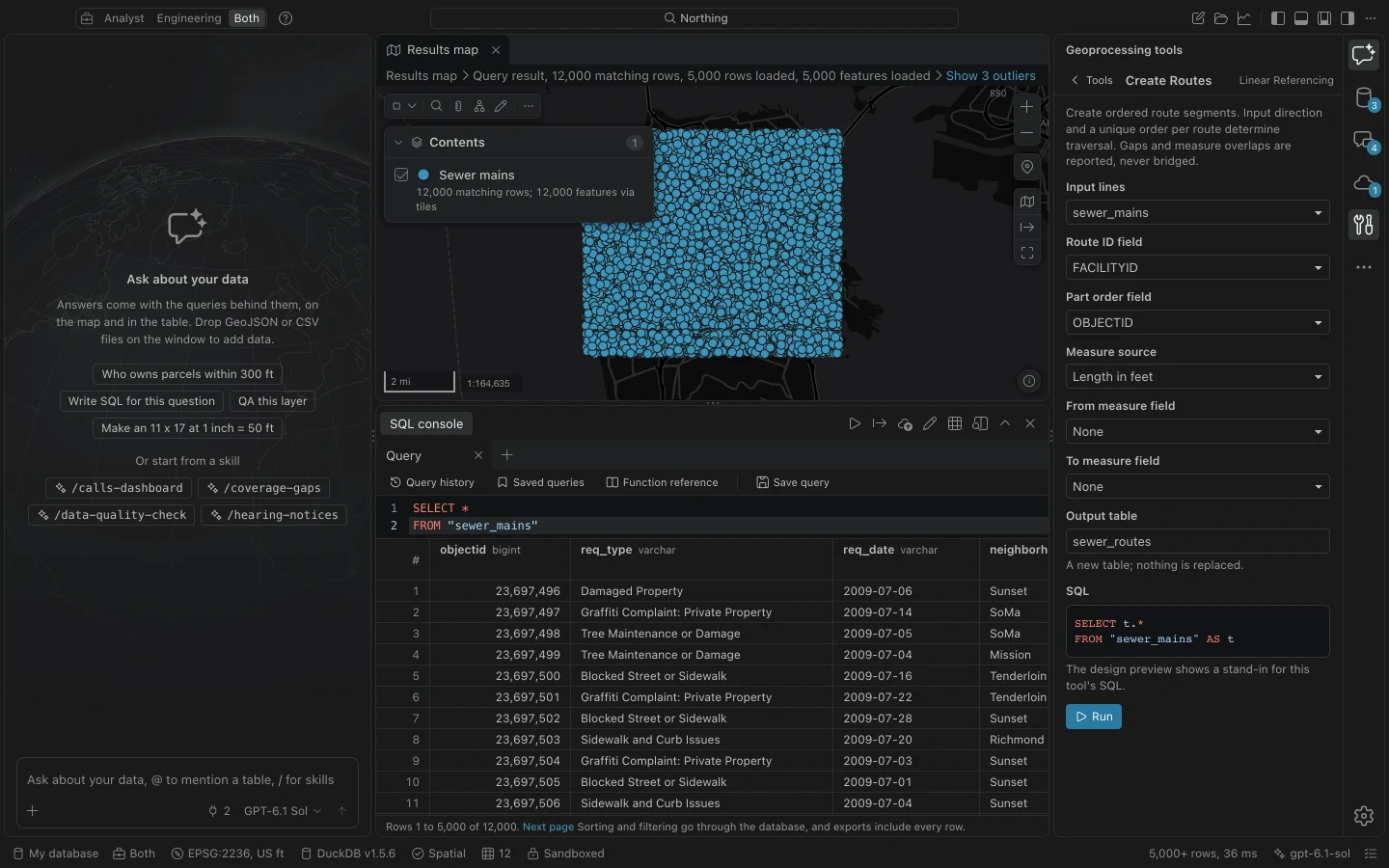Open the To measure field dropdown
This screenshot has width=1389, height=868.
[x=1197, y=487]
